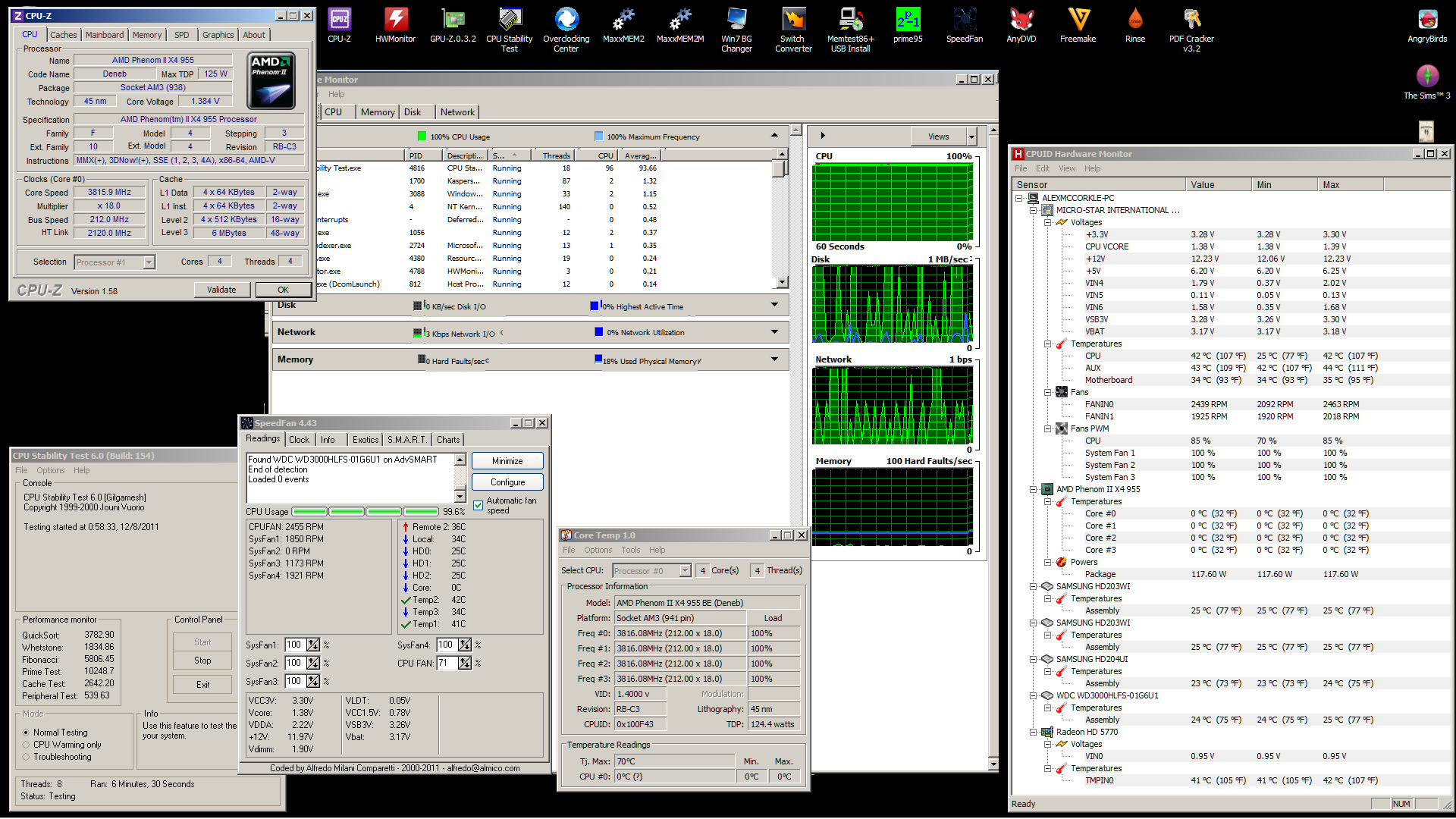Viewport: 1456px width, 819px height.
Task: Click Minimize button in SpeedFan
Action: tap(507, 461)
